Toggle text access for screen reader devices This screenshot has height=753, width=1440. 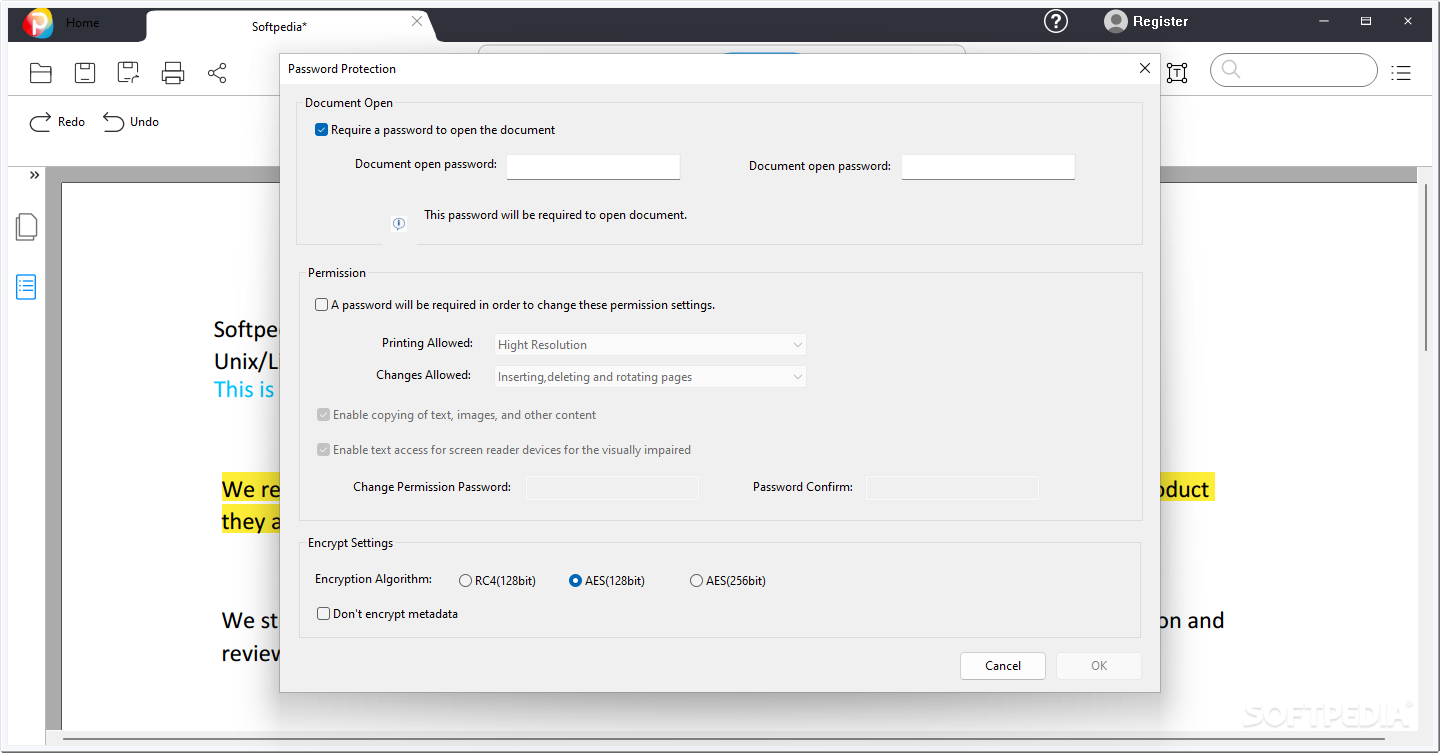click(x=323, y=450)
